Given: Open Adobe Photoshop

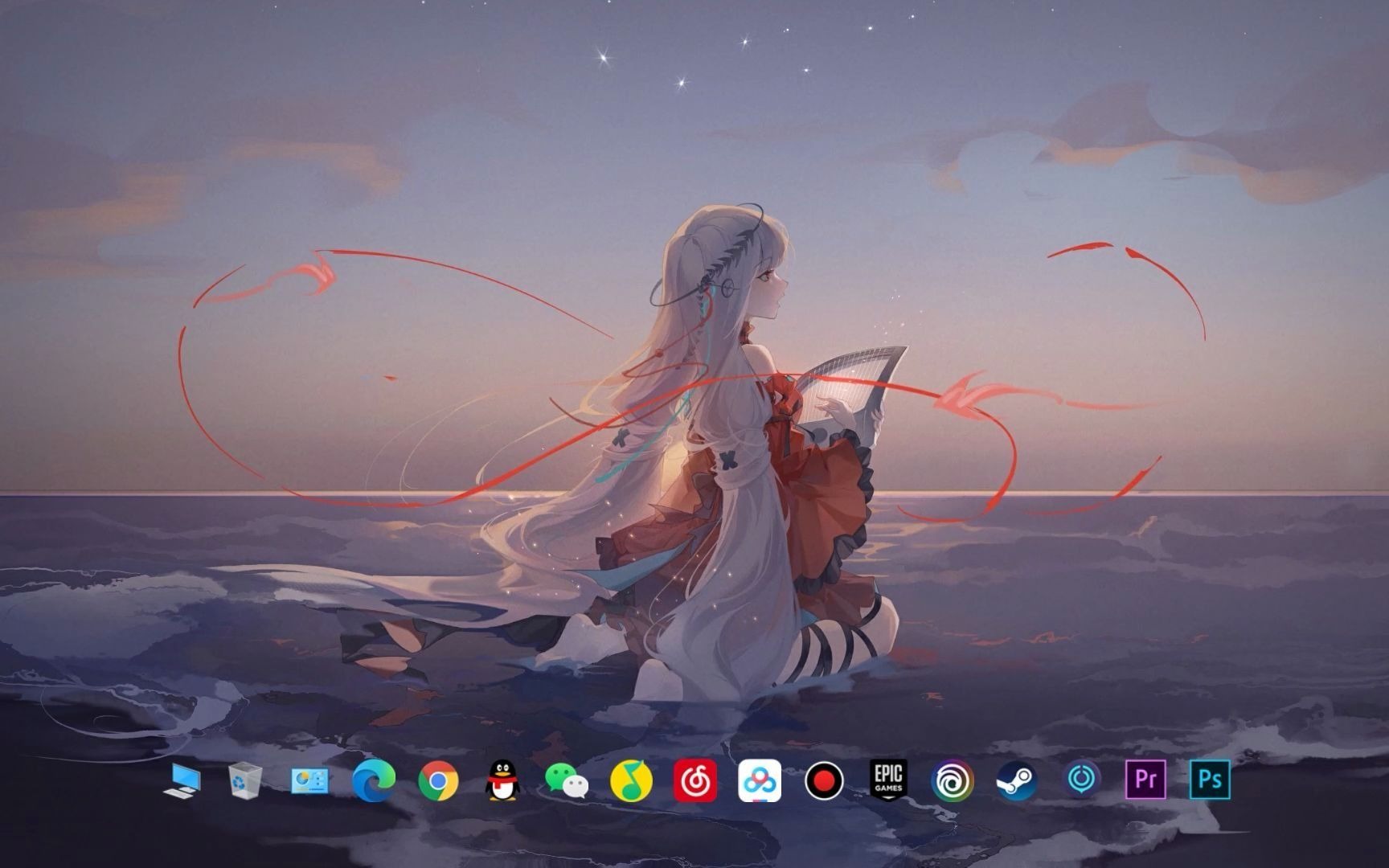Looking at the screenshot, I should [1210, 779].
